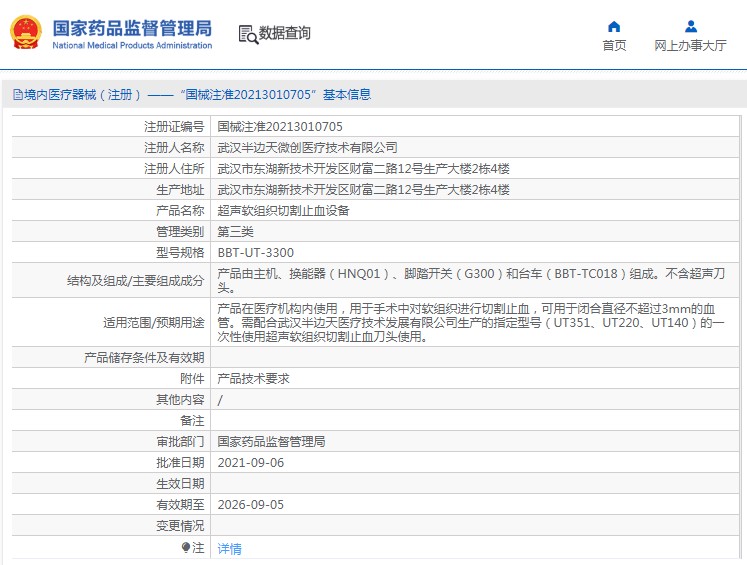This screenshot has height=565, width=747.
Task: Click the 附件 label
Action: click(x=192, y=379)
